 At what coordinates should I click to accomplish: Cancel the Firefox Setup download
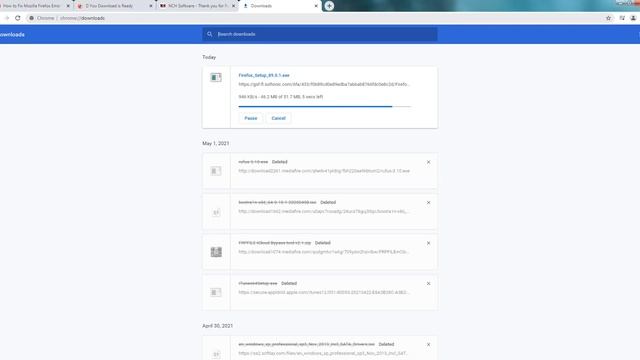(x=278, y=118)
